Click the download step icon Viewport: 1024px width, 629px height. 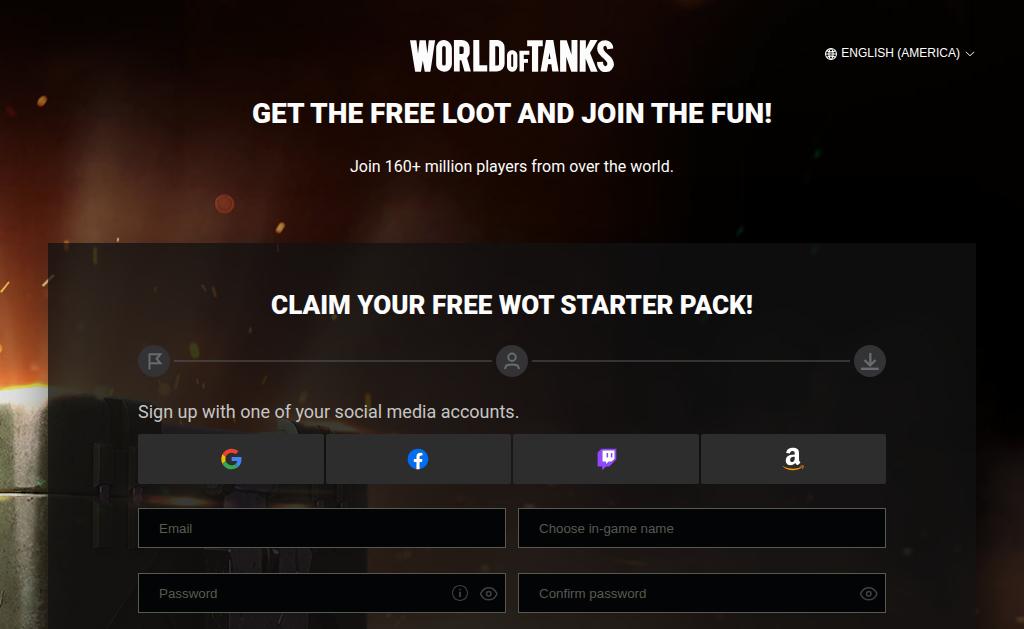870,361
